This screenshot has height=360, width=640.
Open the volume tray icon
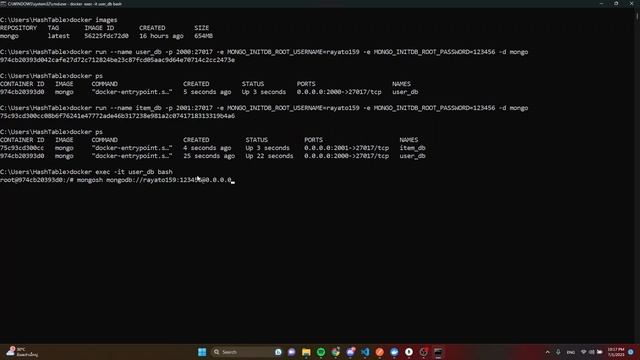tap(591, 352)
